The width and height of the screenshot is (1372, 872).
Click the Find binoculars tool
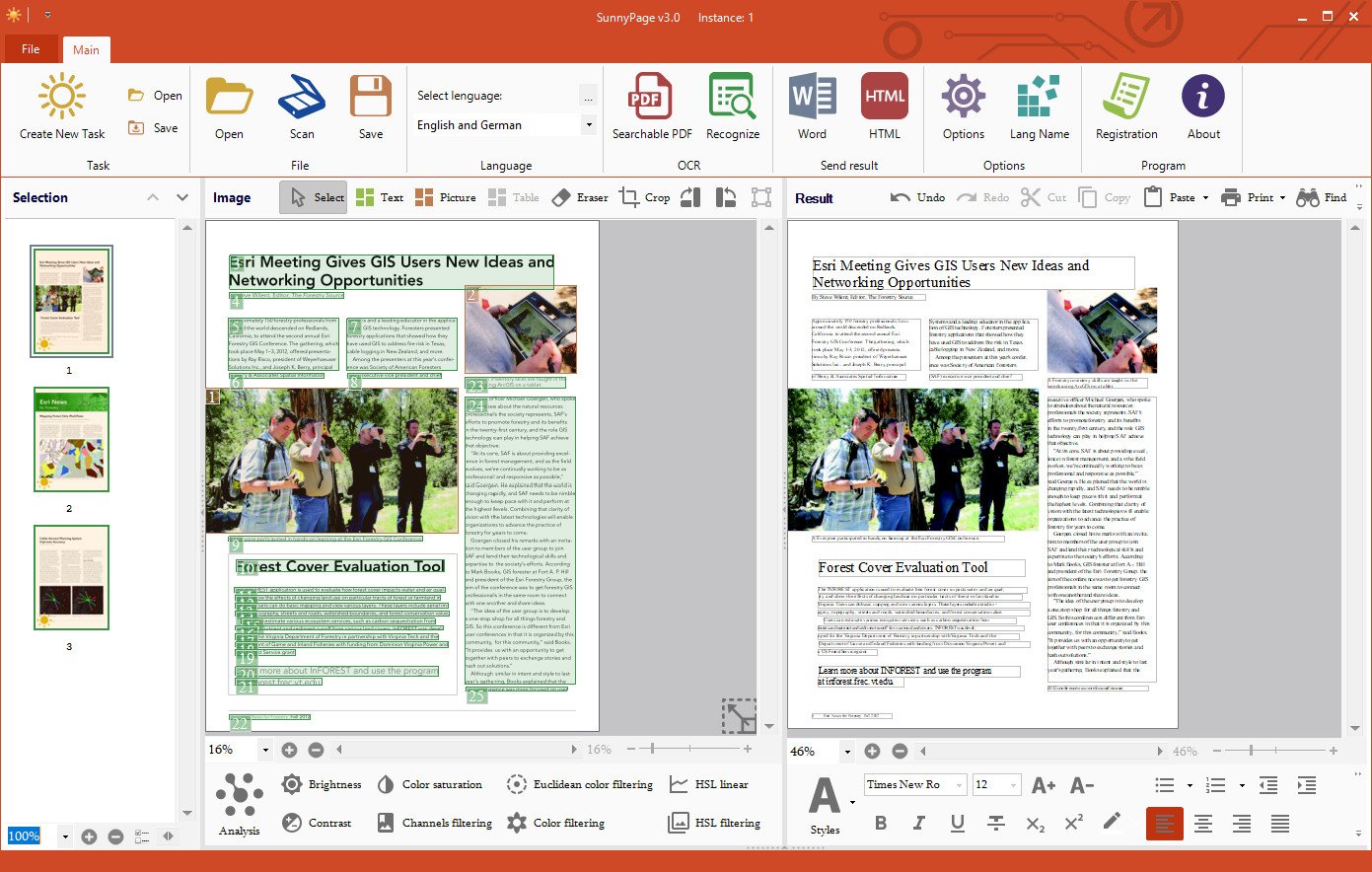pos(1322,197)
